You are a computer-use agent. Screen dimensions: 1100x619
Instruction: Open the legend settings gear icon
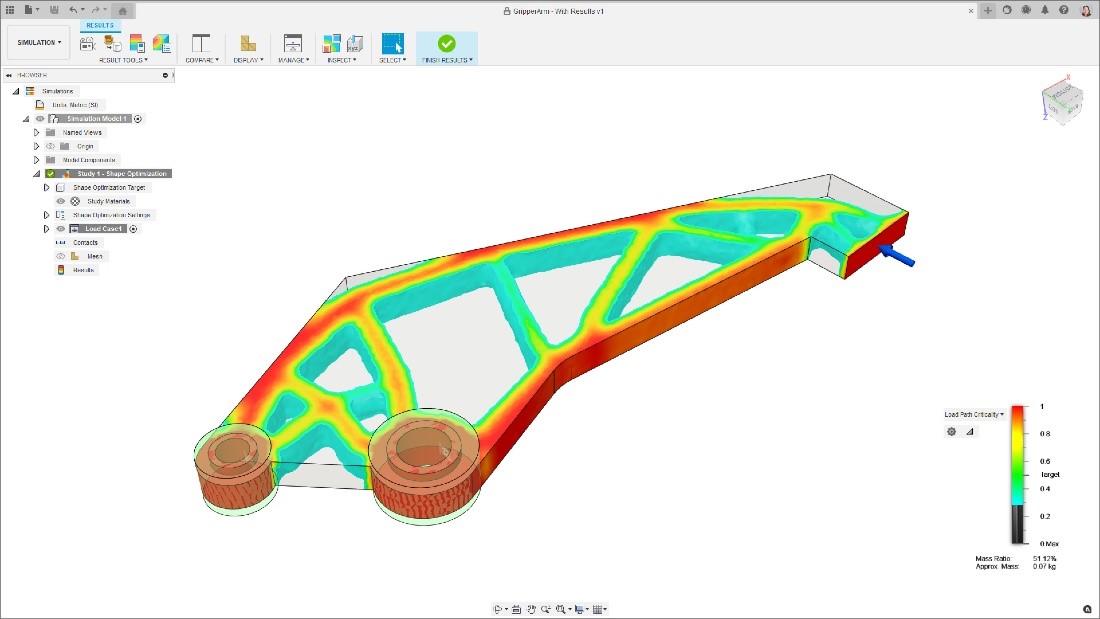(x=951, y=431)
